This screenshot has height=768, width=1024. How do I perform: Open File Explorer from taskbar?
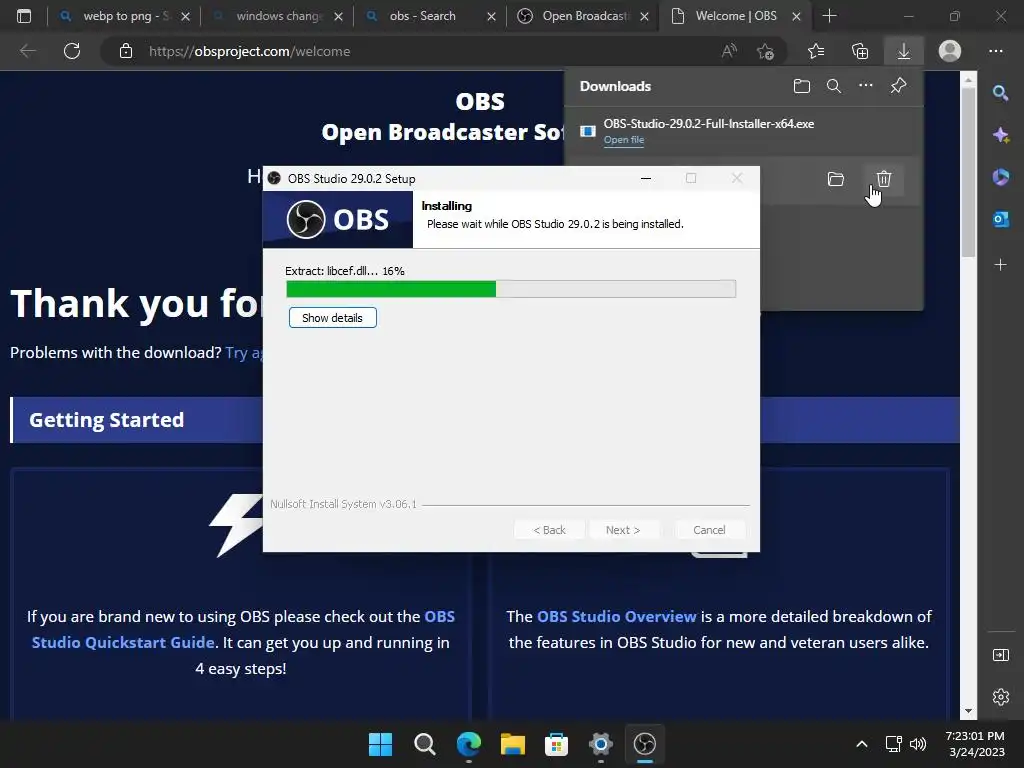click(x=513, y=744)
